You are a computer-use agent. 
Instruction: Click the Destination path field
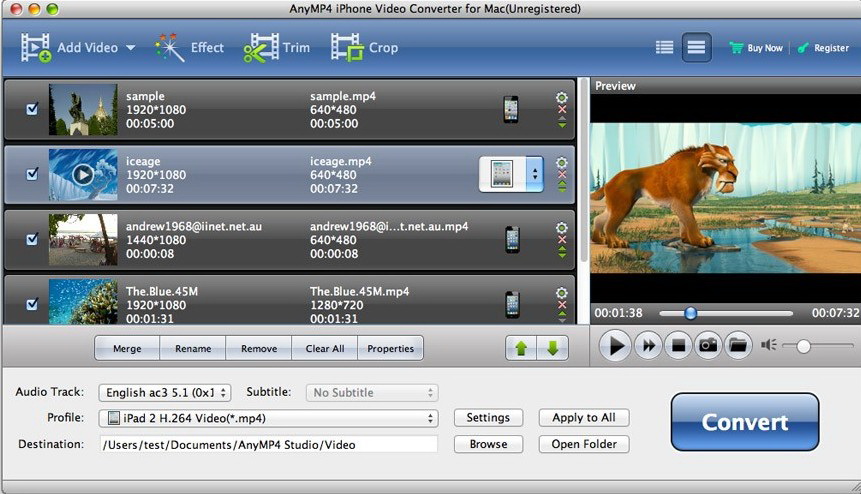(269, 444)
